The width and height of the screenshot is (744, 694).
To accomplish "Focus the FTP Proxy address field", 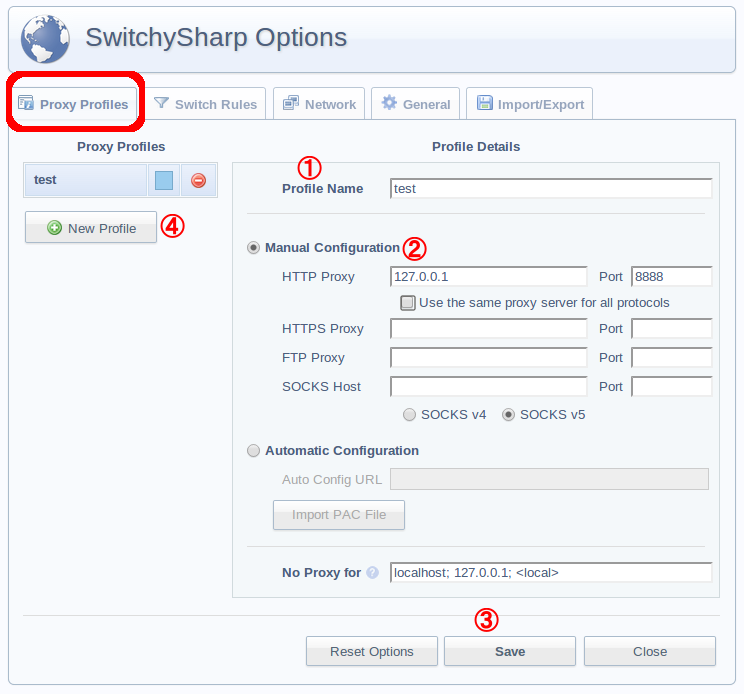I will pyautogui.click(x=488, y=357).
